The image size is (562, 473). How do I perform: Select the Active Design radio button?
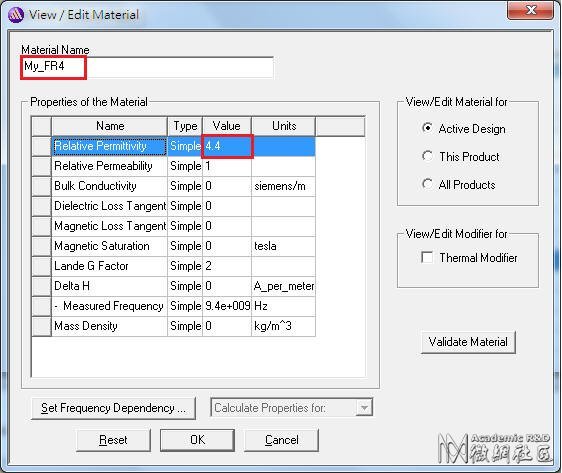[x=427, y=128]
